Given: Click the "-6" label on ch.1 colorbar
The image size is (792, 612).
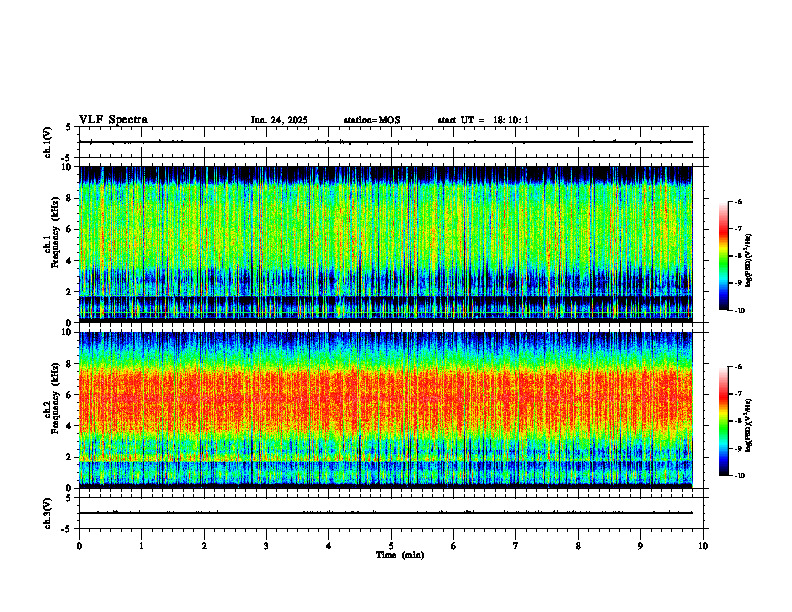Looking at the screenshot, I should click(737, 201).
